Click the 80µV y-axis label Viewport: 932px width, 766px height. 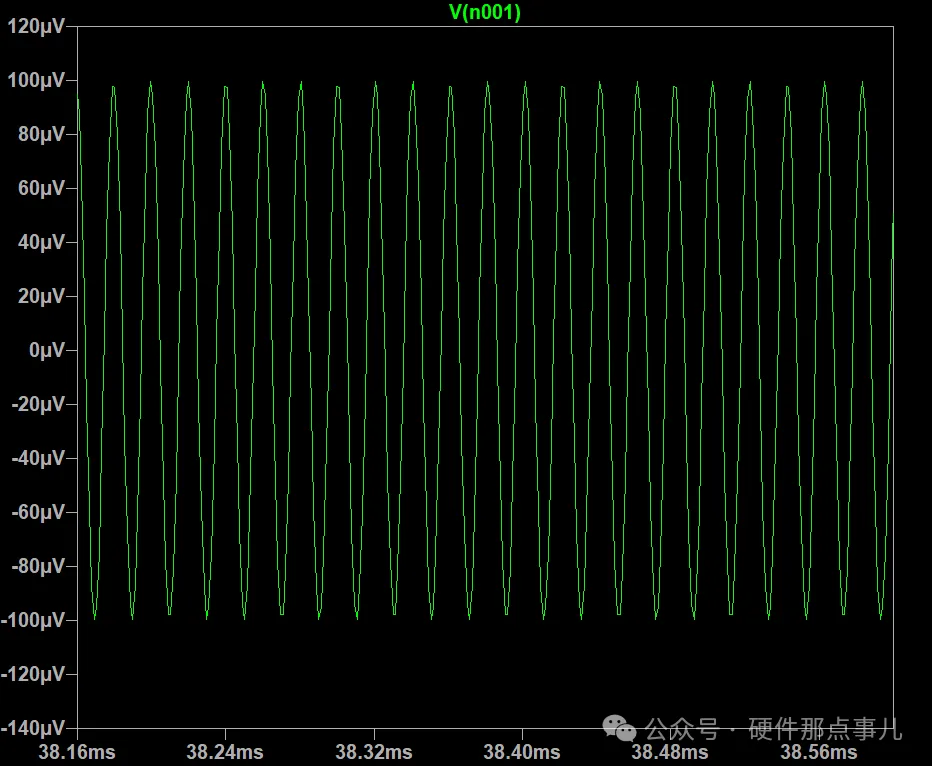(x=41, y=135)
